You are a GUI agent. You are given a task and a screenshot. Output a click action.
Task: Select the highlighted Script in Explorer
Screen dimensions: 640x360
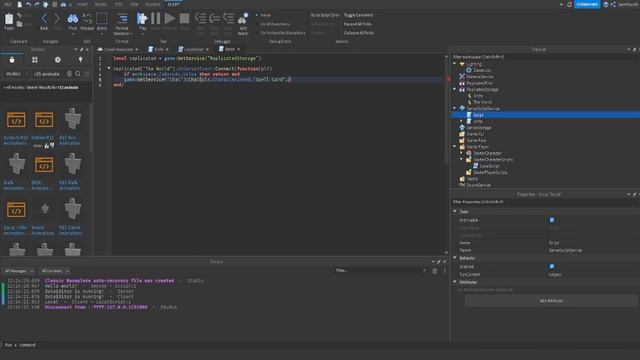(545, 115)
